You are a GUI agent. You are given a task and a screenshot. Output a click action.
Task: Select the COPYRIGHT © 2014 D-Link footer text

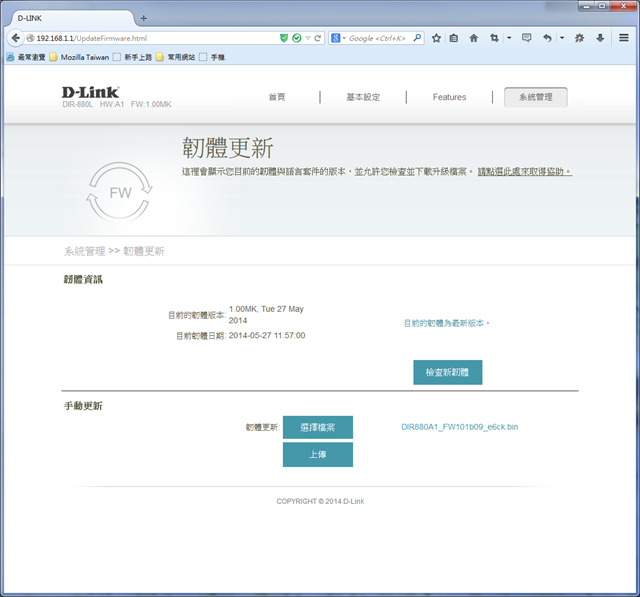pyautogui.click(x=320, y=501)
